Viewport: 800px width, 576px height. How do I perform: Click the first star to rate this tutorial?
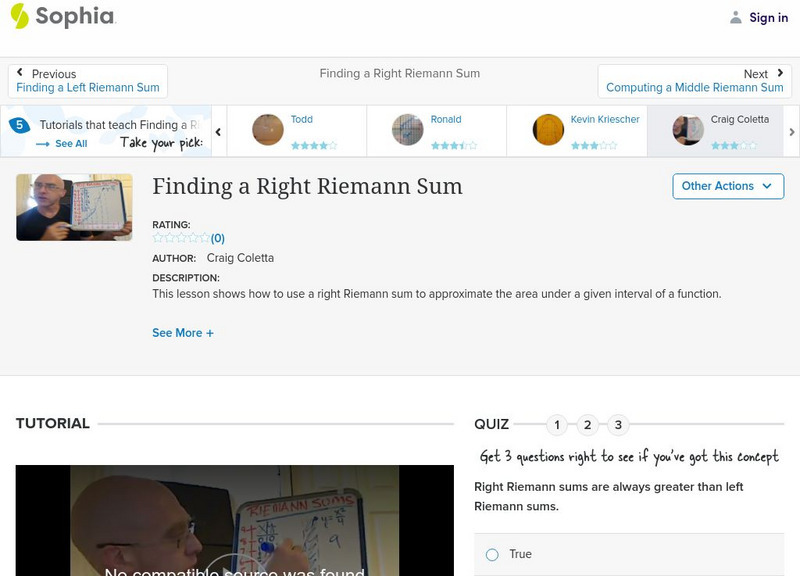(156, 238)
